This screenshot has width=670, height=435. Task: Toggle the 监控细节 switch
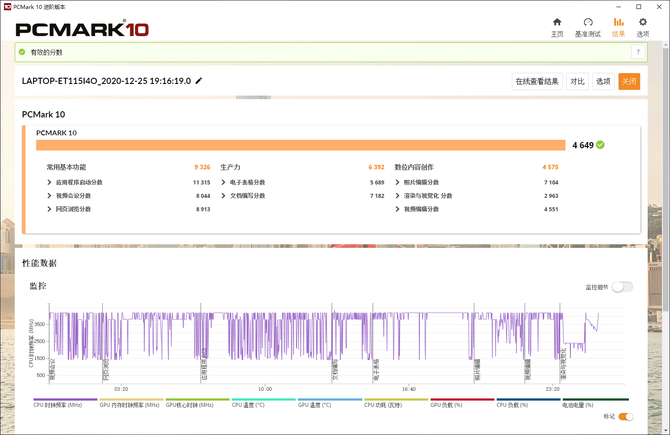(622, 287)
